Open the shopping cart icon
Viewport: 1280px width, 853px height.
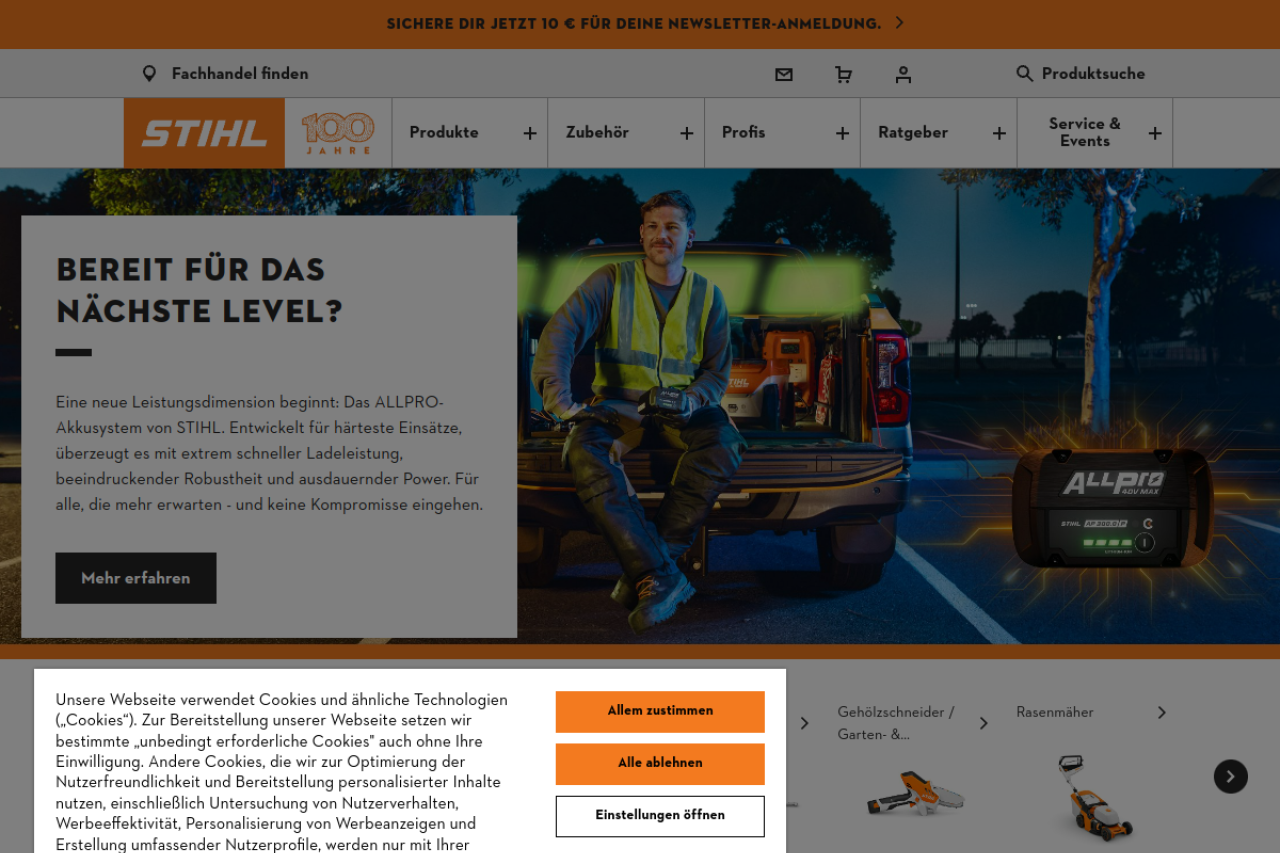pyautogui.click(x=843, y=75)
